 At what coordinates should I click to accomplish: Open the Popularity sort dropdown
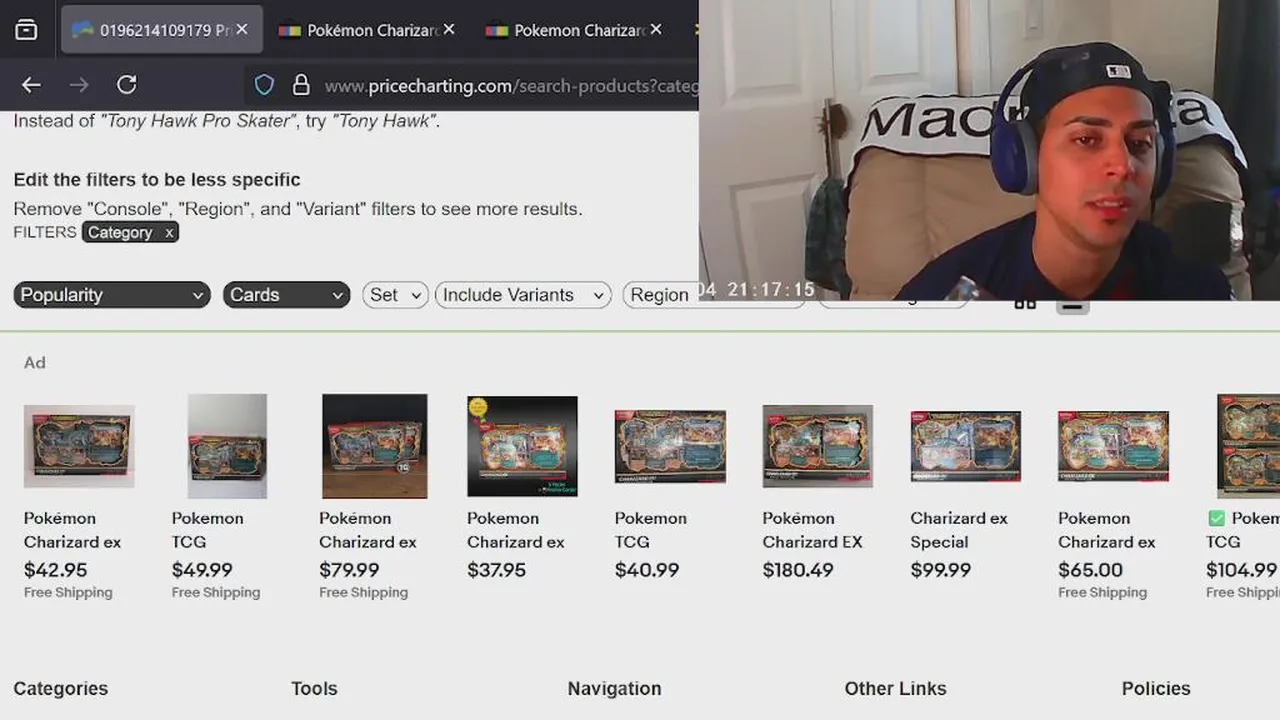[112, 295]
